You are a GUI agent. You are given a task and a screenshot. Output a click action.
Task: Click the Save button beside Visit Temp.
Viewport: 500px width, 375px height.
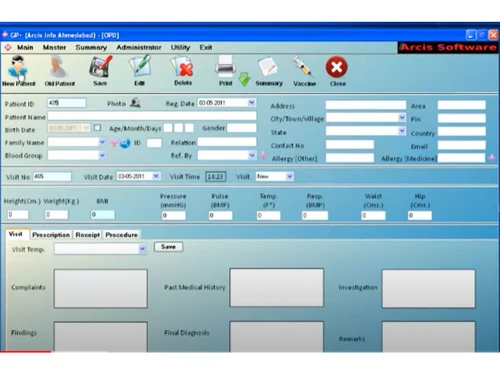coord(168,247)
